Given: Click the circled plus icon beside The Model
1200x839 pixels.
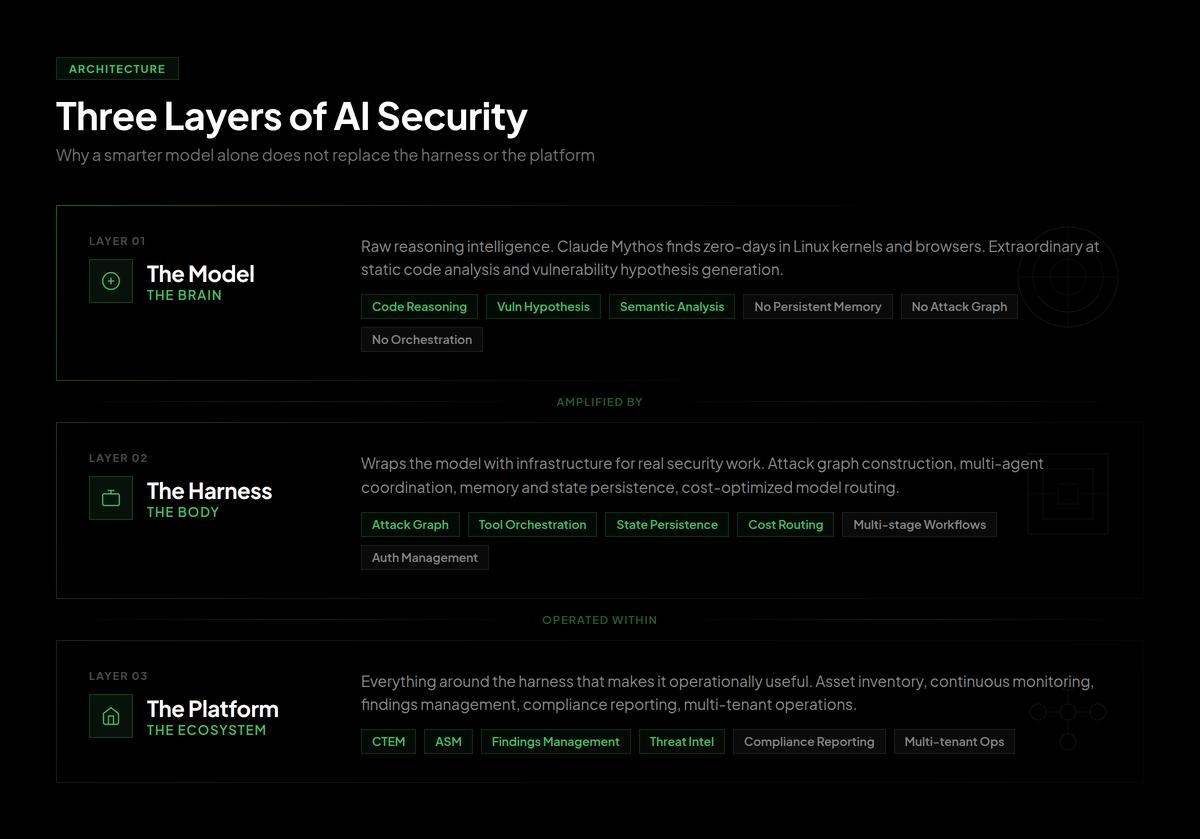Looking at the screenshot, I should [x=111, y=281].
